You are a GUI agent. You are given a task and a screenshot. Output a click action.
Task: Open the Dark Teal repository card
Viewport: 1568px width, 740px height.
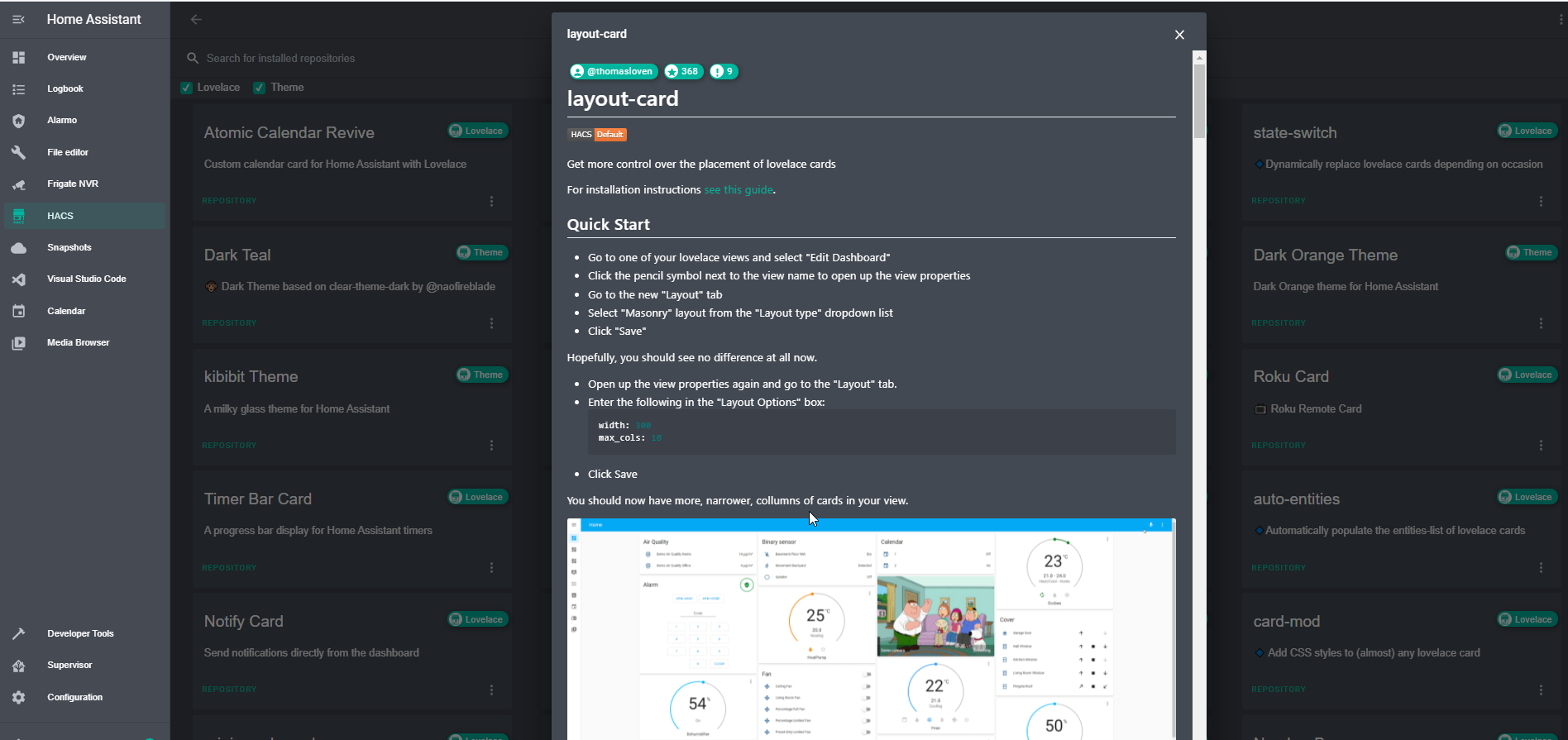[x=352, y=285]
